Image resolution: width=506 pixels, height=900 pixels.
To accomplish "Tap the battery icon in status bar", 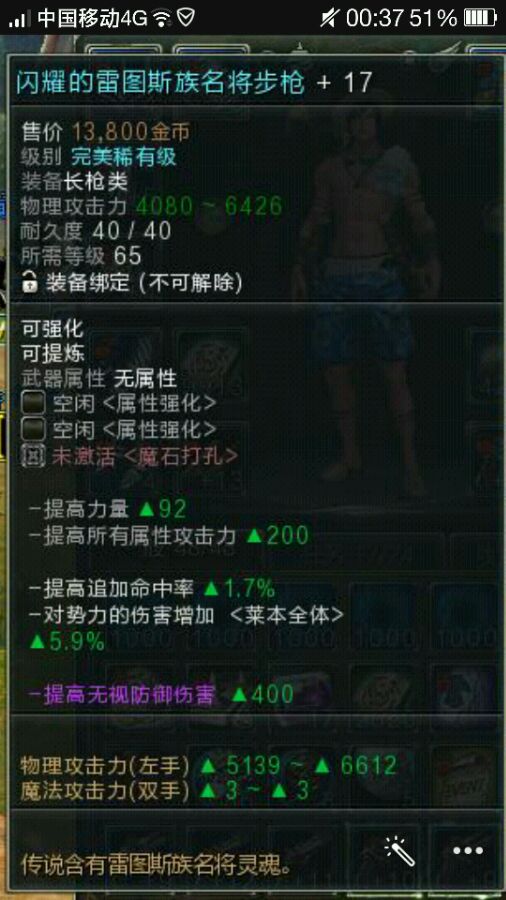I will tap(479, 18).
